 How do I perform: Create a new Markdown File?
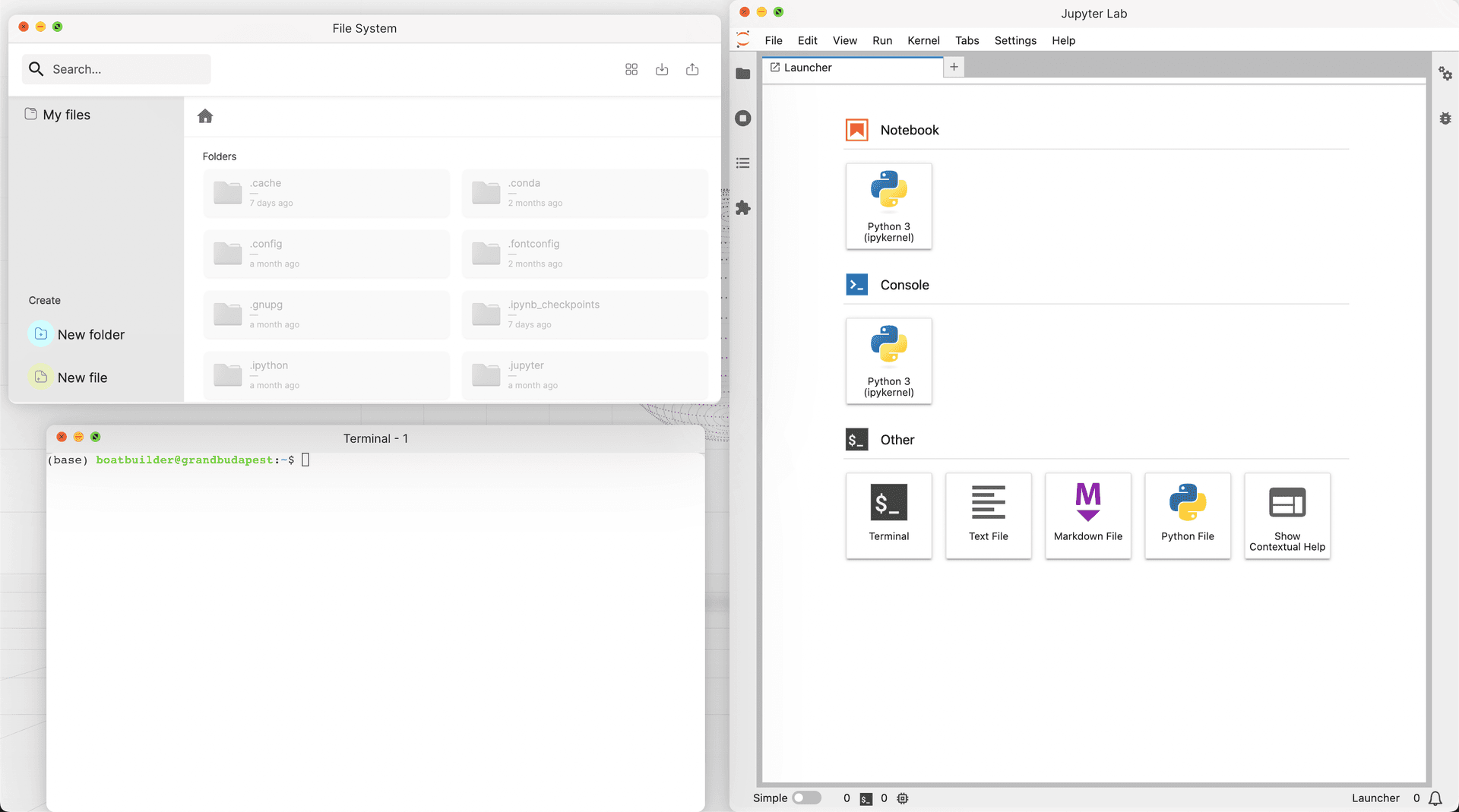(x=1087, y=516)
